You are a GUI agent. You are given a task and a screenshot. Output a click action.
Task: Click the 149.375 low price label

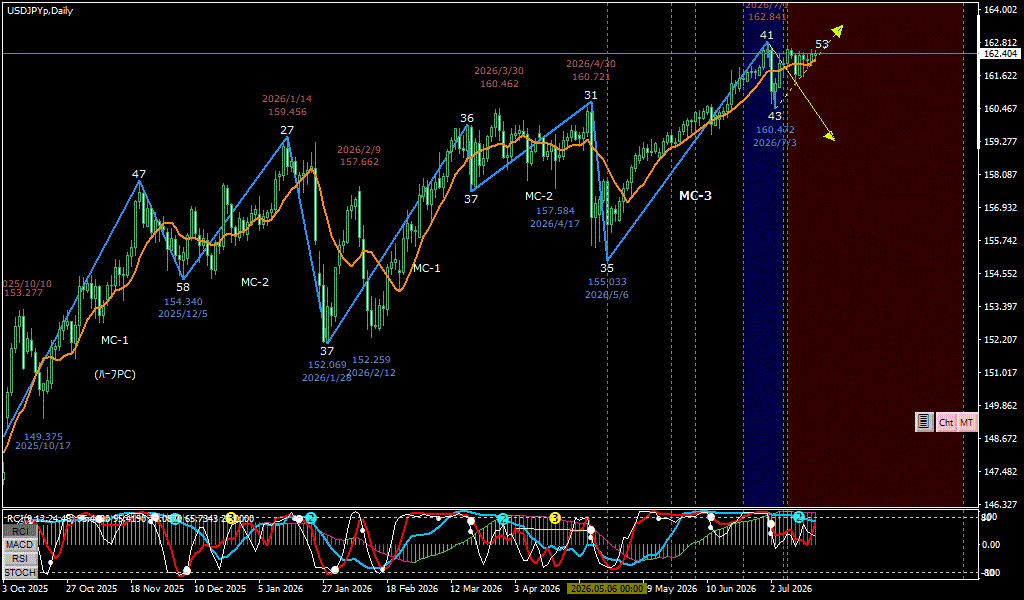[x=43, y=436]
